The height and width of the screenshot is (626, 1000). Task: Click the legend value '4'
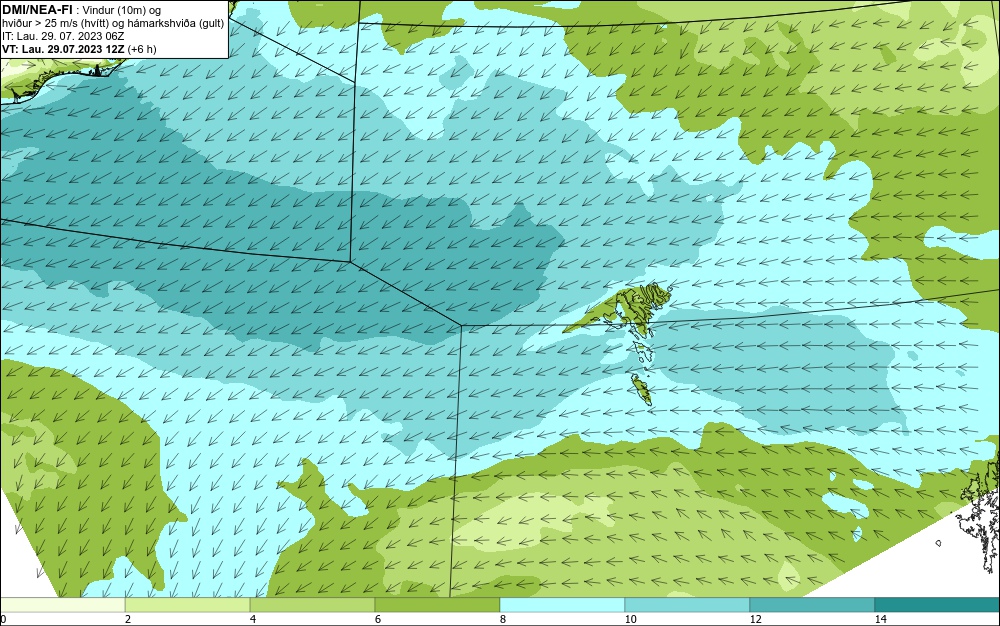(253, 619)
